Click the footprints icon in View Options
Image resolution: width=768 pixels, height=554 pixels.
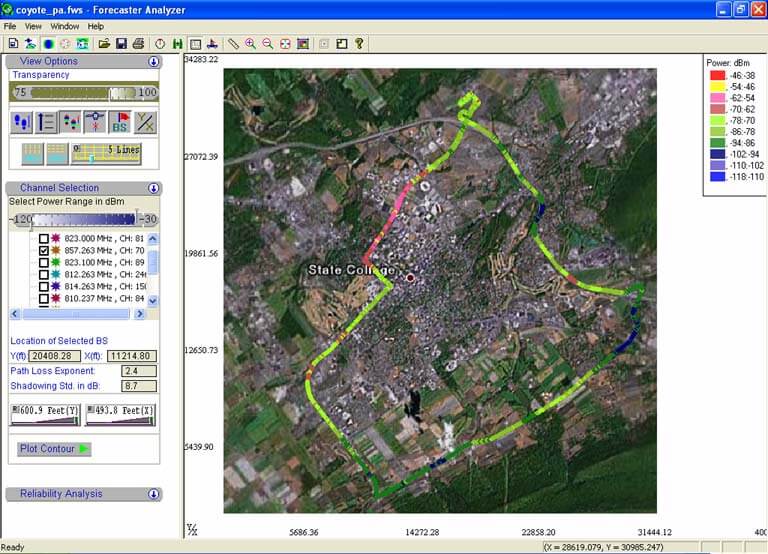pyautogui.click(x=22, y=123)
